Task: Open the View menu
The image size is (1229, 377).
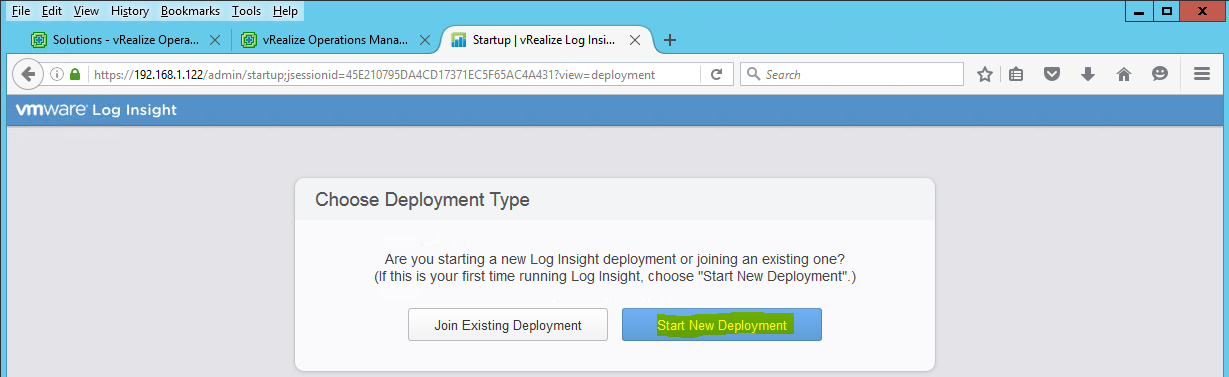Action: (86, 11)
